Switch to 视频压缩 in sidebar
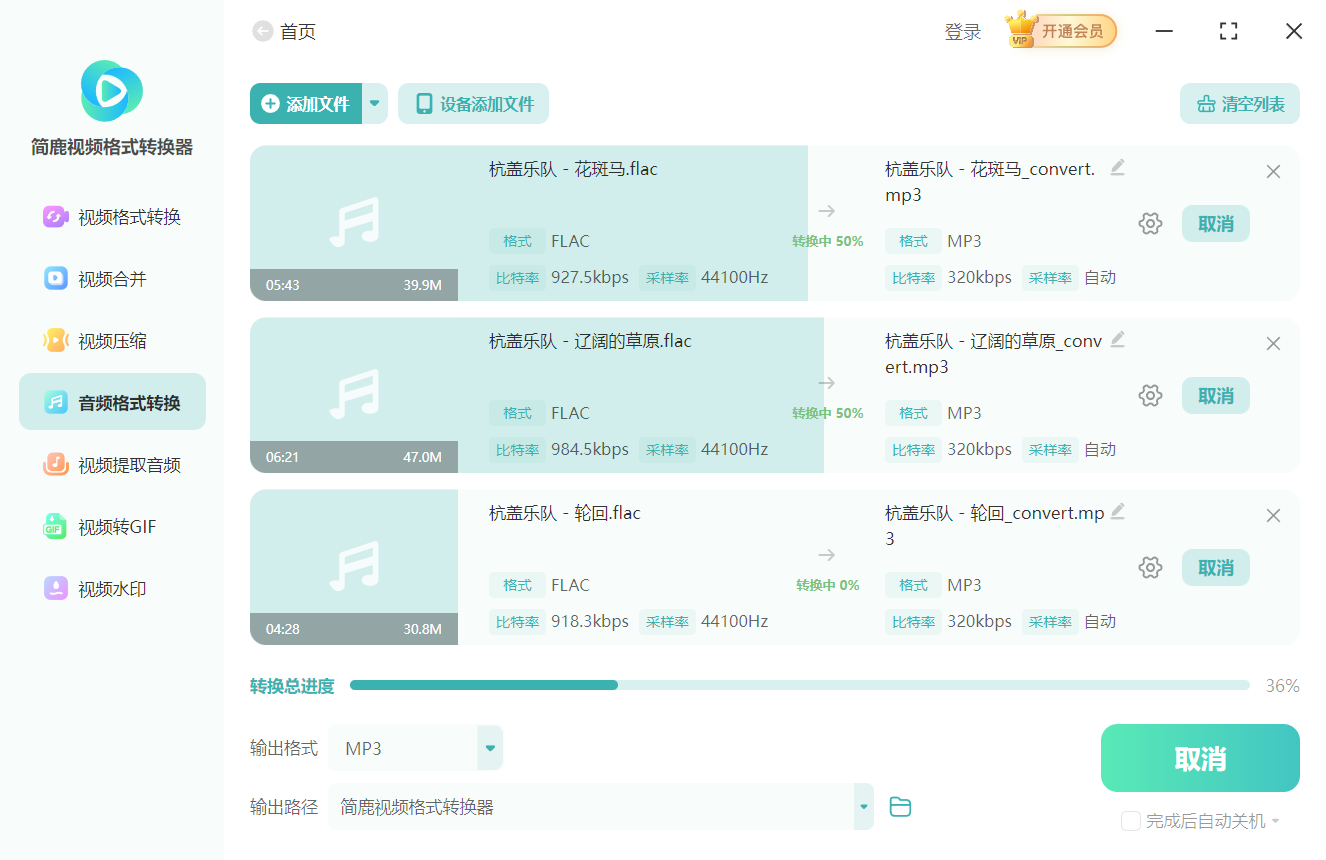Image resolution: width=1326 pixels, height=860 pixels. pyautogui.click(x=112, y=341)
